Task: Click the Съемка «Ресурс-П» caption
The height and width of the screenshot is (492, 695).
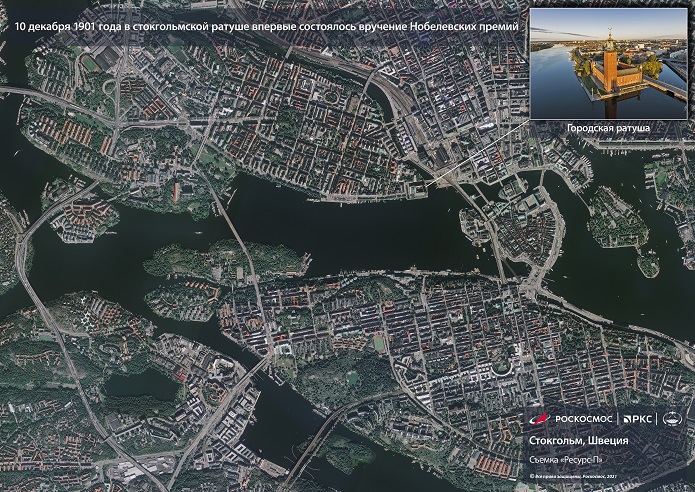Action: pos(565,460)
